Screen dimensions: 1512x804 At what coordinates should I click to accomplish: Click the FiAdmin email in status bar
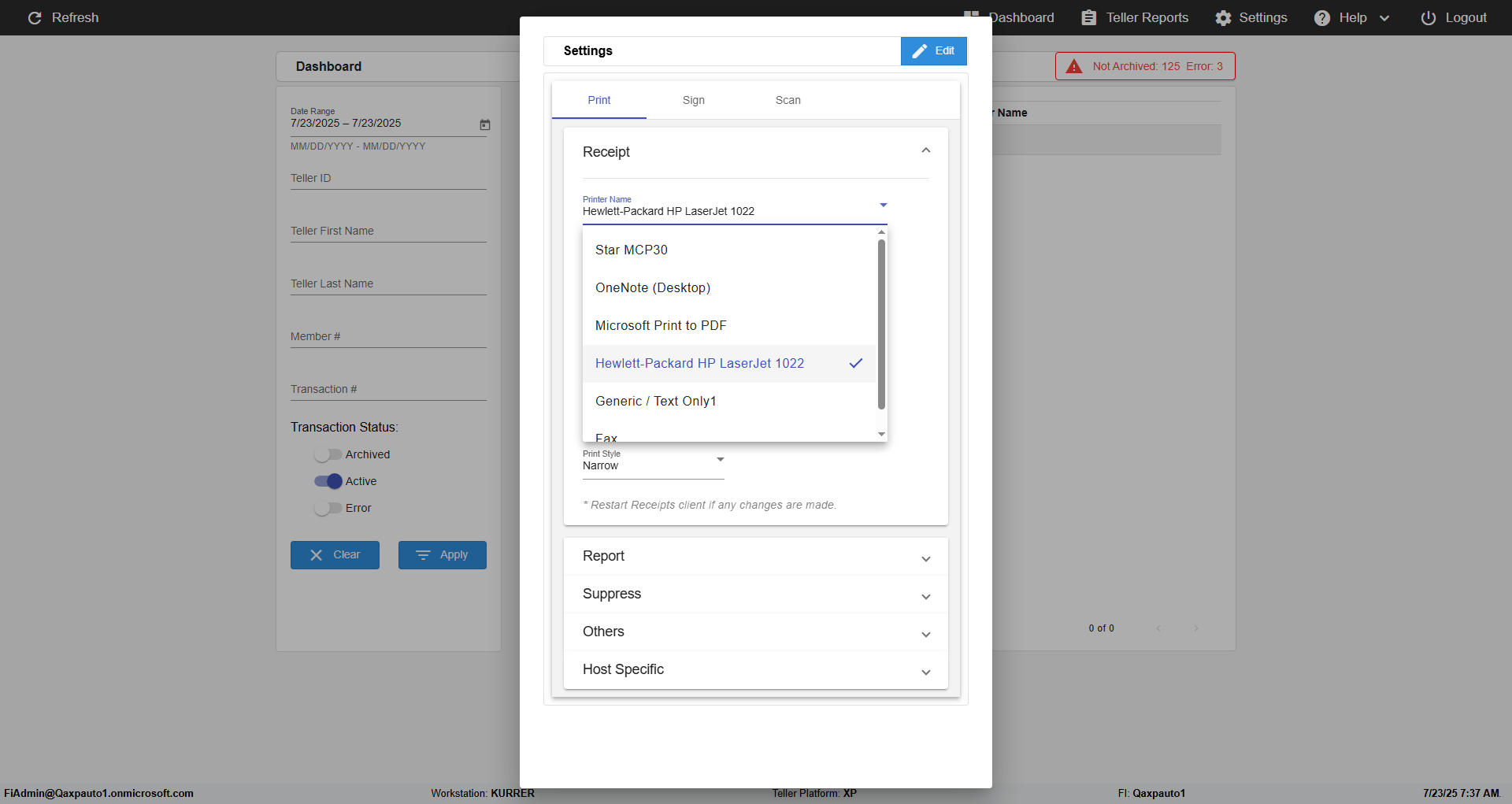pos(98,793)
